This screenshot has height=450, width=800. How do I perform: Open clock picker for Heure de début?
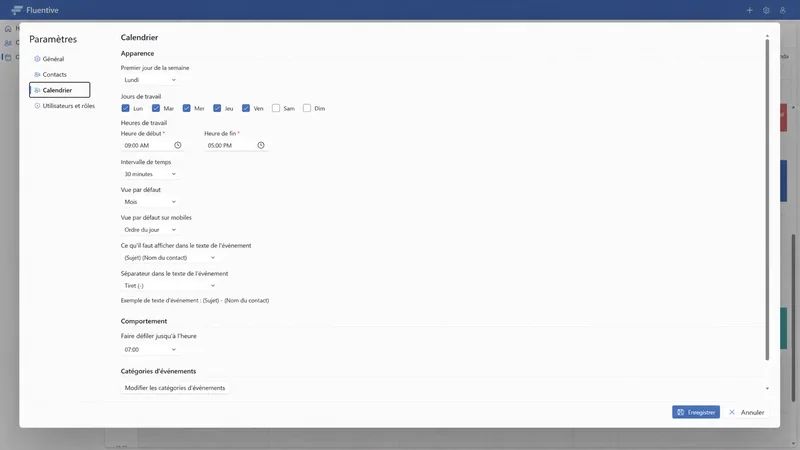click(178, 145)
